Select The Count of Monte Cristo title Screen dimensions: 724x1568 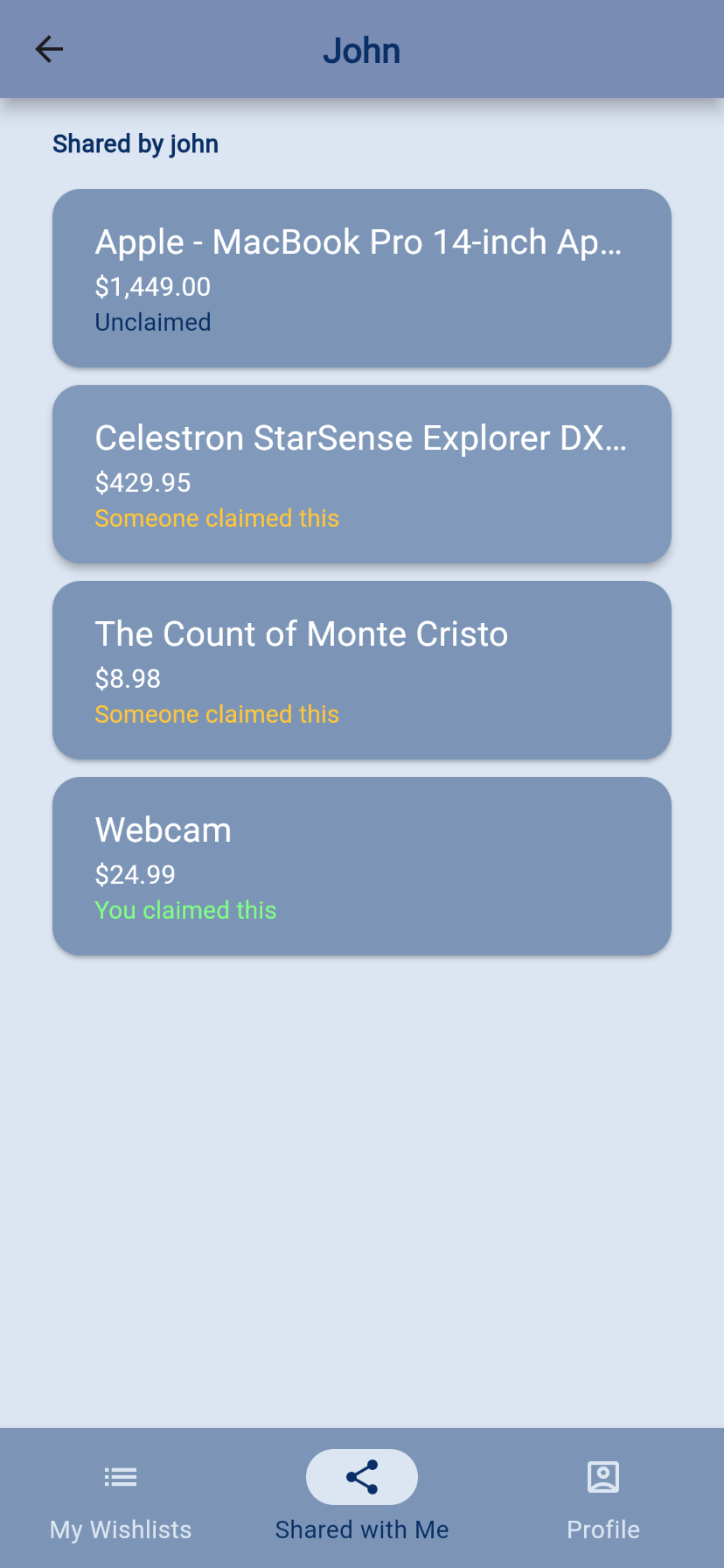tap(302, 634)
